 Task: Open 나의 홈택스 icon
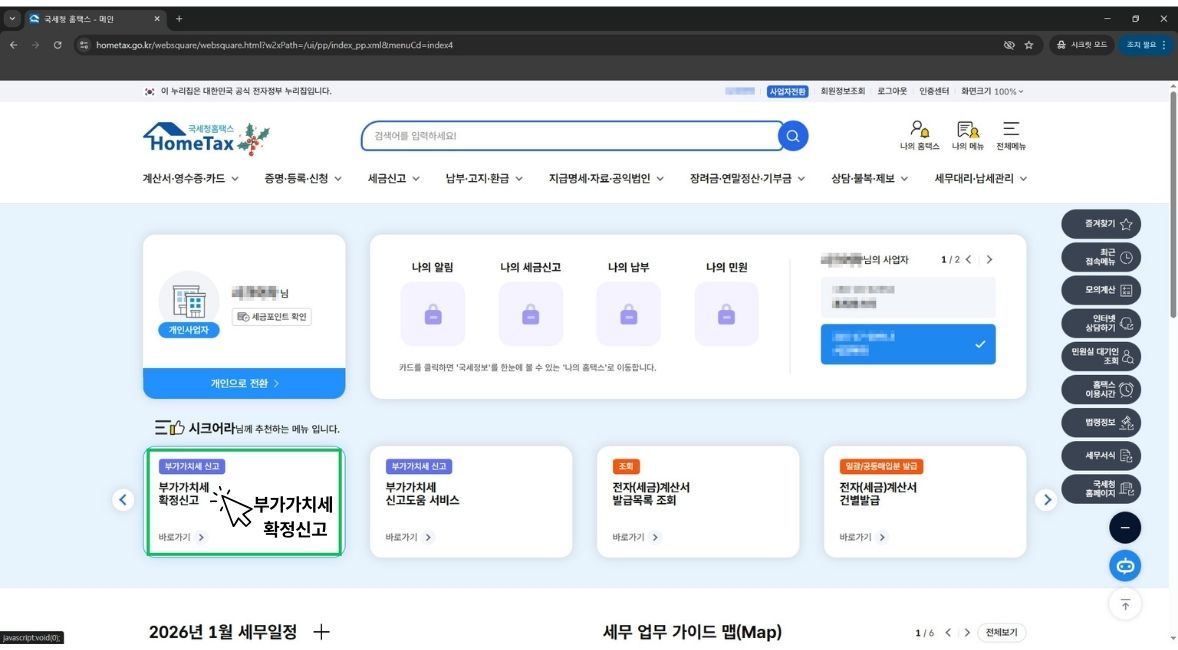(920, 135)
